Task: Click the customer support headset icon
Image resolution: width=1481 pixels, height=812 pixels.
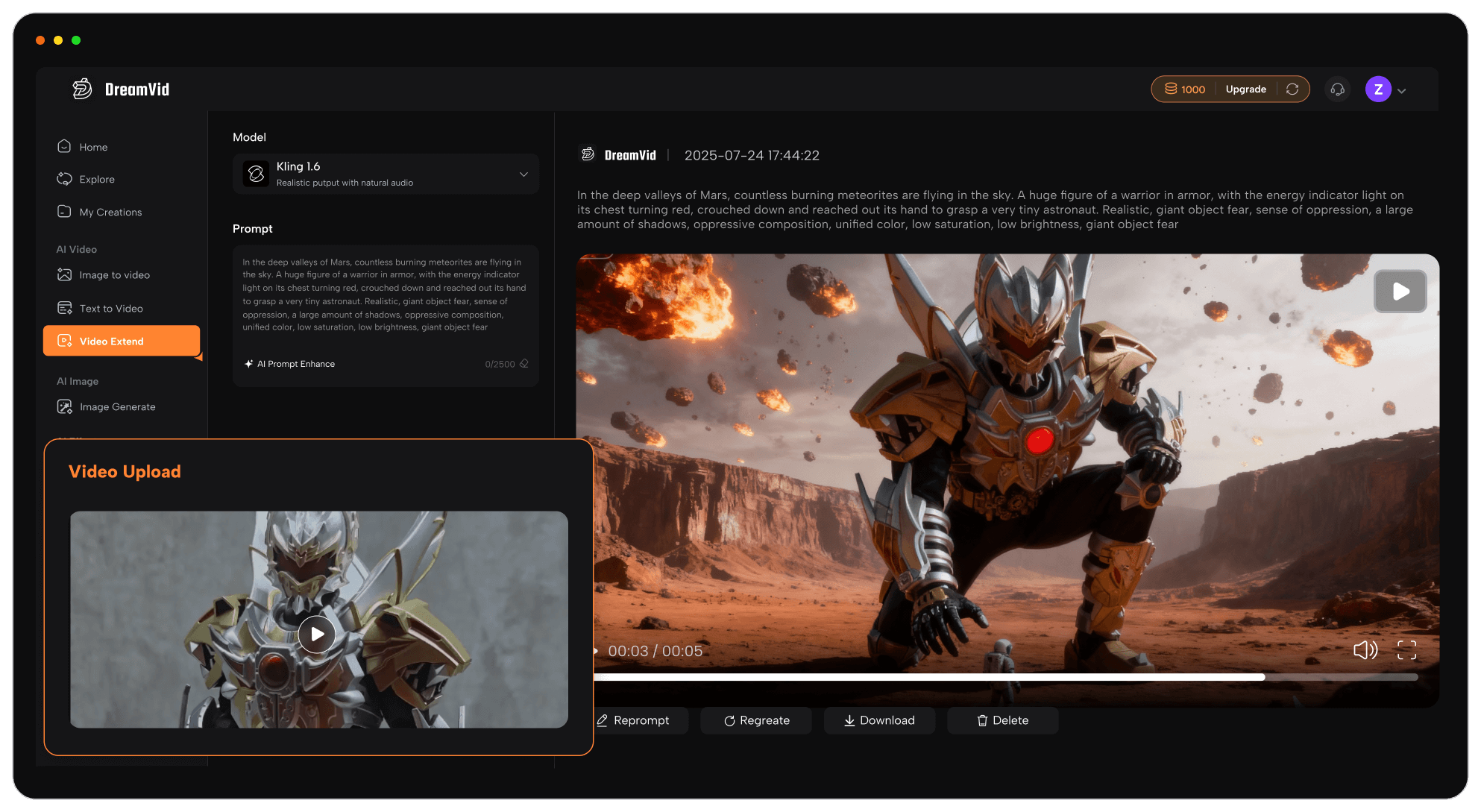Action: point(1337,89)
